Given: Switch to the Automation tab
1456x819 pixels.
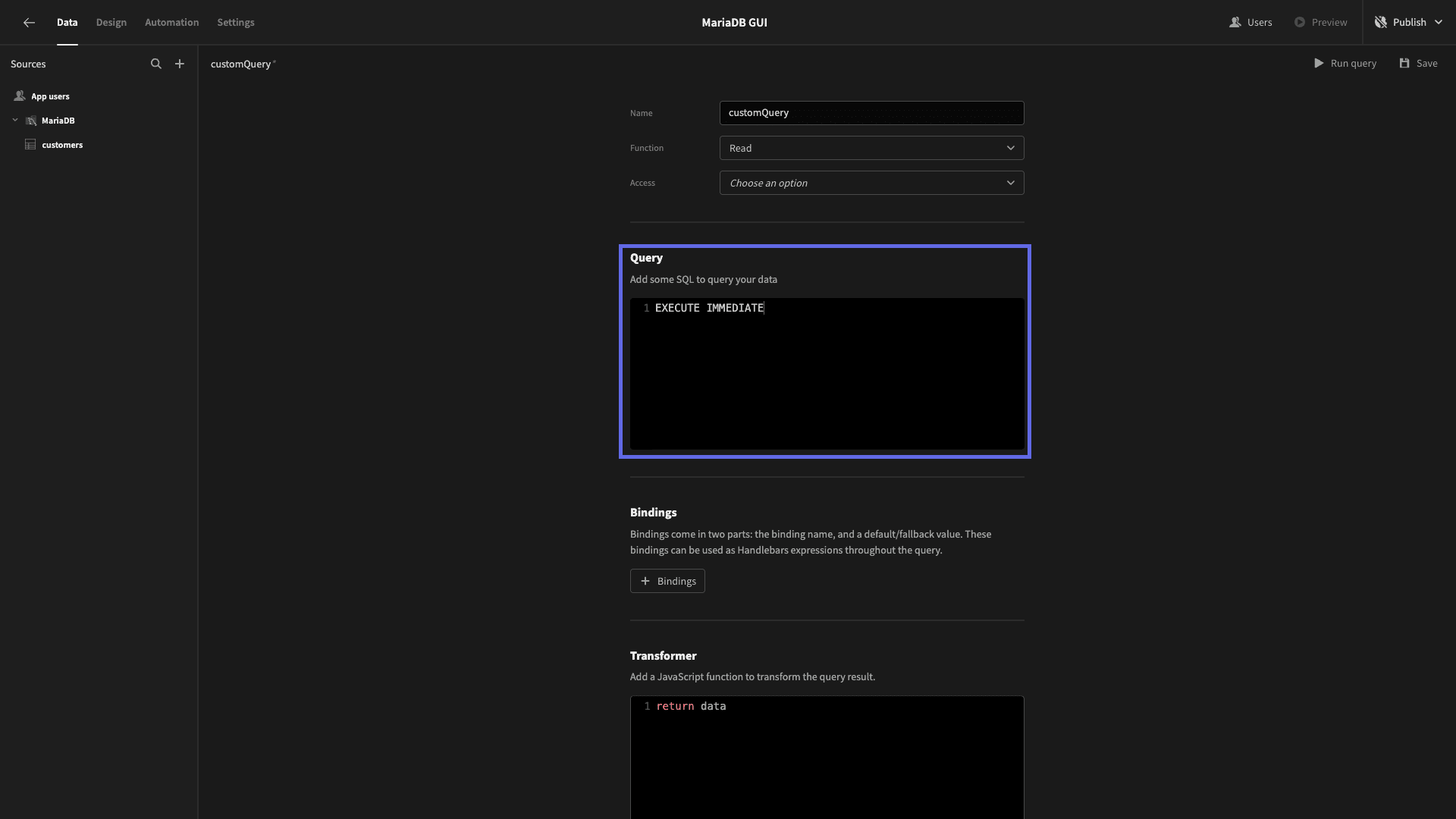Looking at the screenshot, I should (x=172, y=23).
